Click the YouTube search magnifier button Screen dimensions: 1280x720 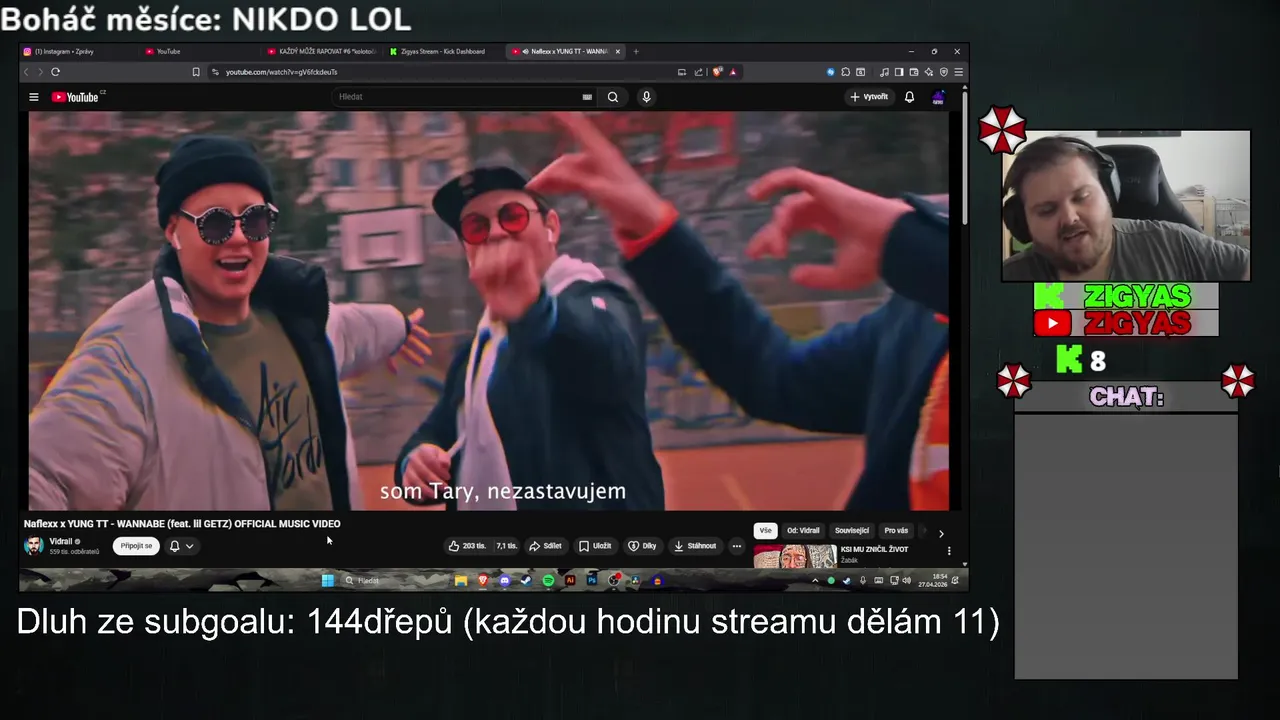coord(613,97)
